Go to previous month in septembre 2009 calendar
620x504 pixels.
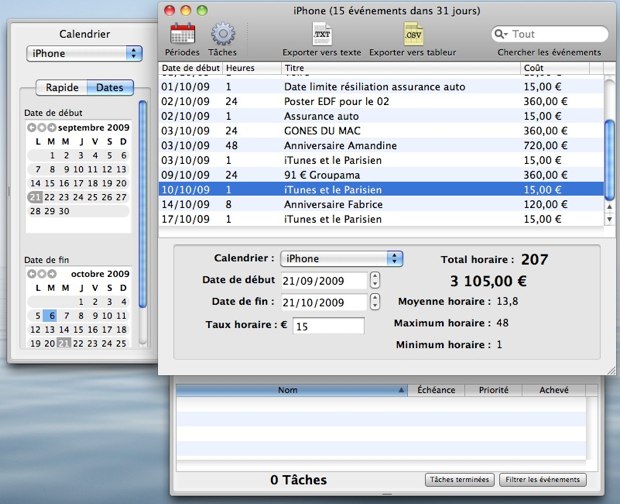point(32,127)
